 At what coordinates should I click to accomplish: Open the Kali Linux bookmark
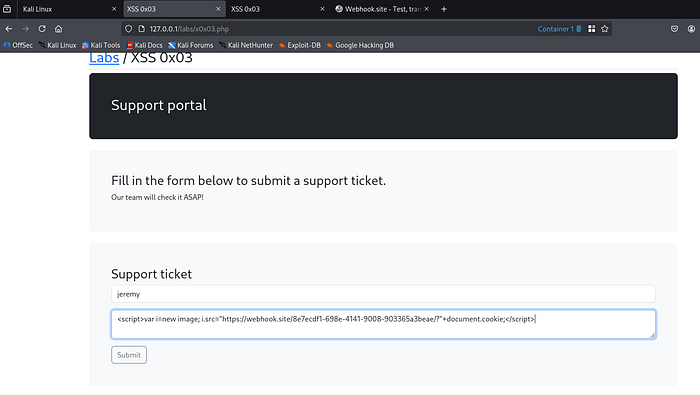tap(58, 45)
